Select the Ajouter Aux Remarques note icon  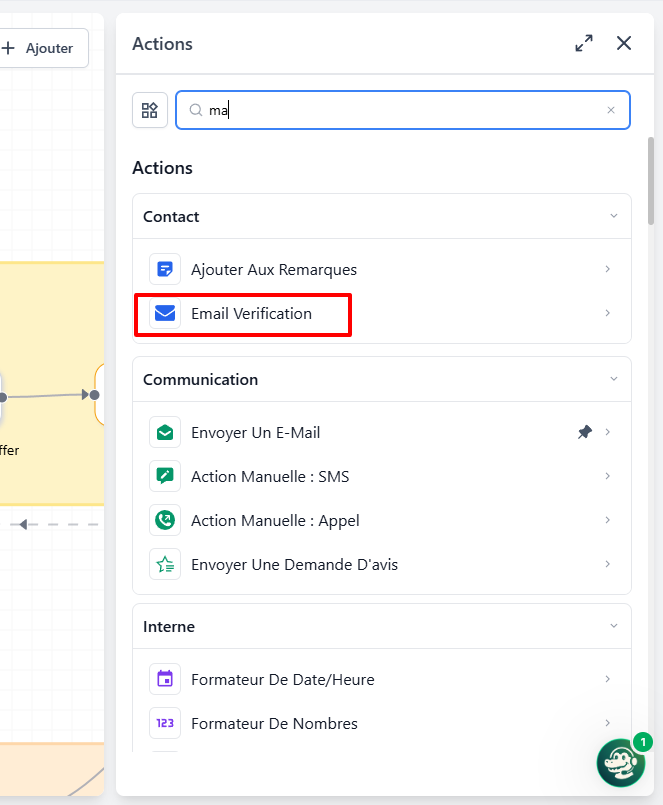point(165,269)
